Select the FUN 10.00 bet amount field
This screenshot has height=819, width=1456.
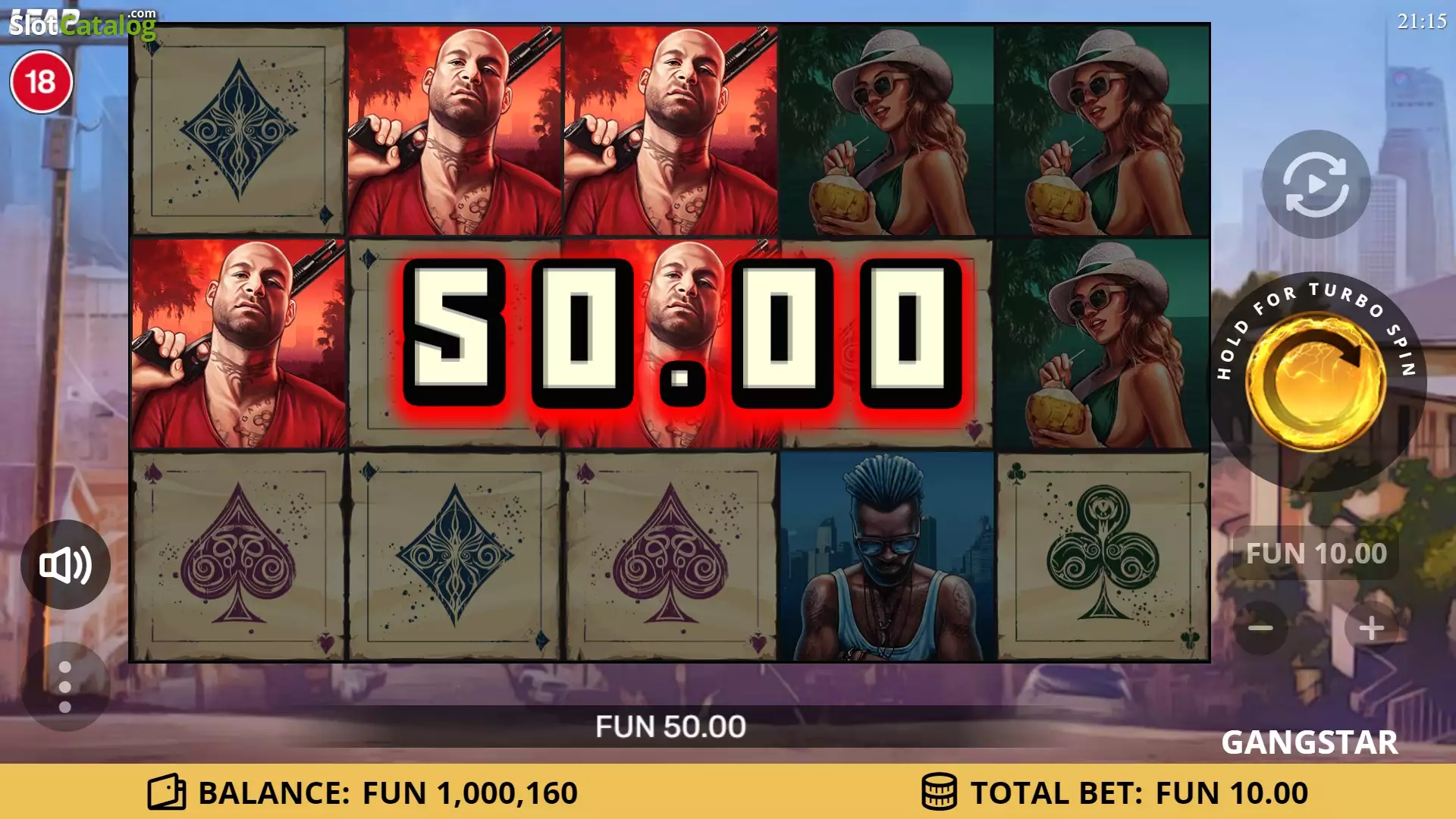tap(1316, 554)
